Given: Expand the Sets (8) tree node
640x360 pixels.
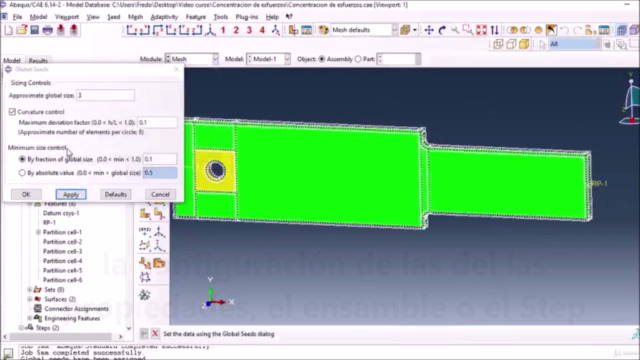Looking at the screenshot, I should point(29,289).
